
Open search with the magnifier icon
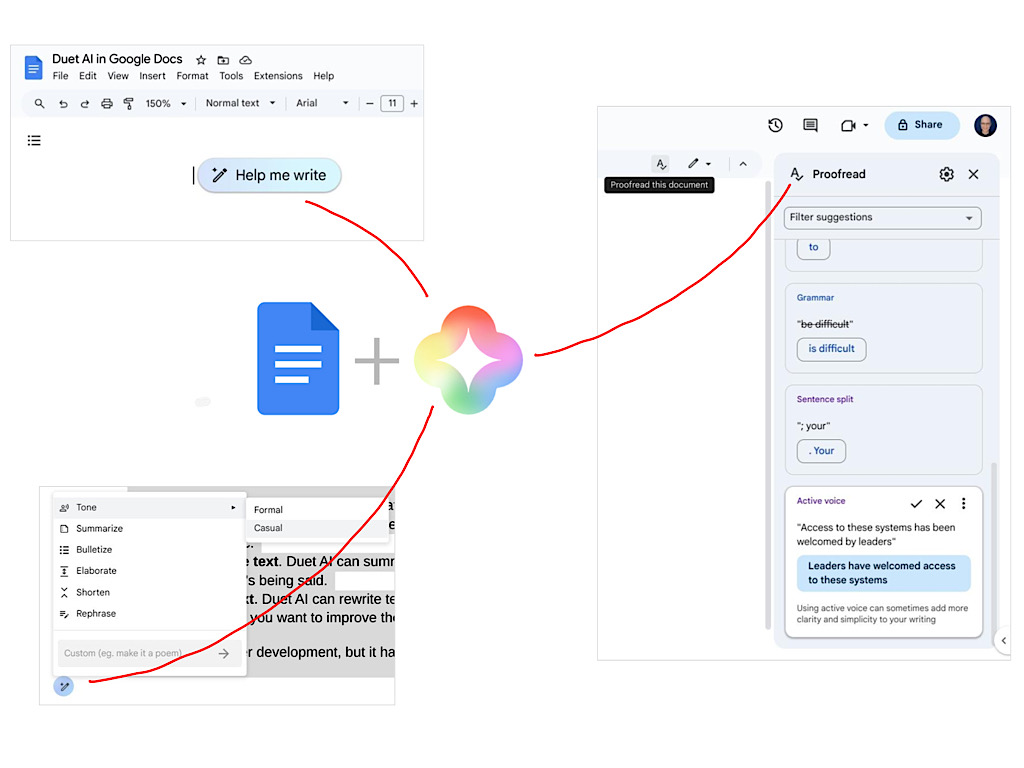tap(39, 103)
